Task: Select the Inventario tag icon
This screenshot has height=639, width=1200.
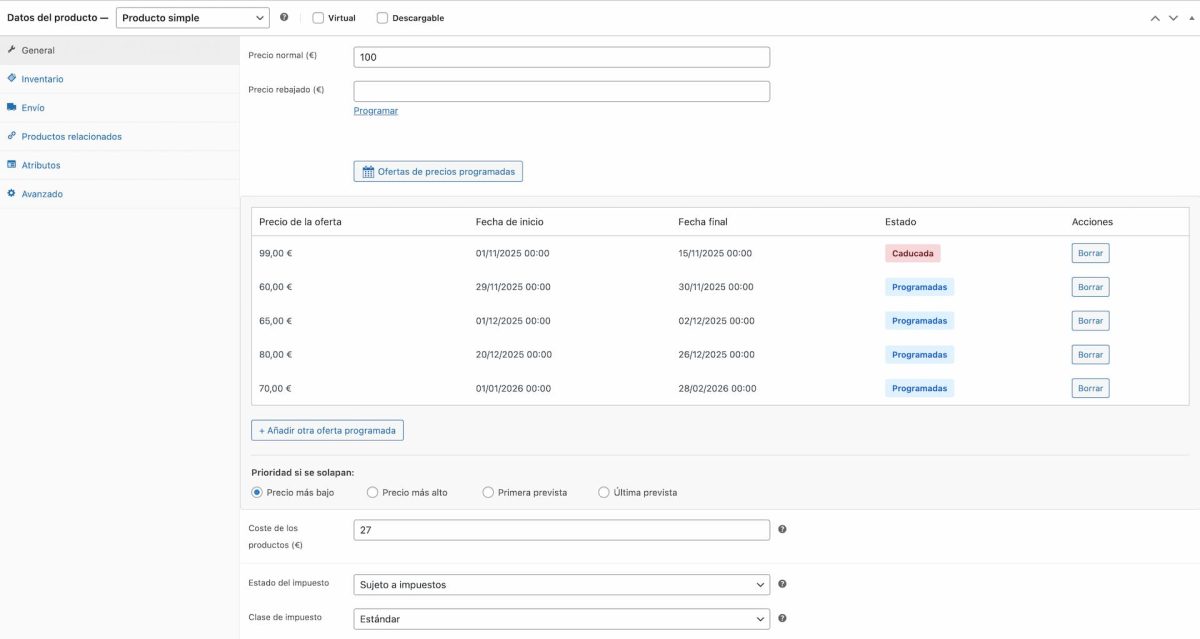Action: pos(11,78)
